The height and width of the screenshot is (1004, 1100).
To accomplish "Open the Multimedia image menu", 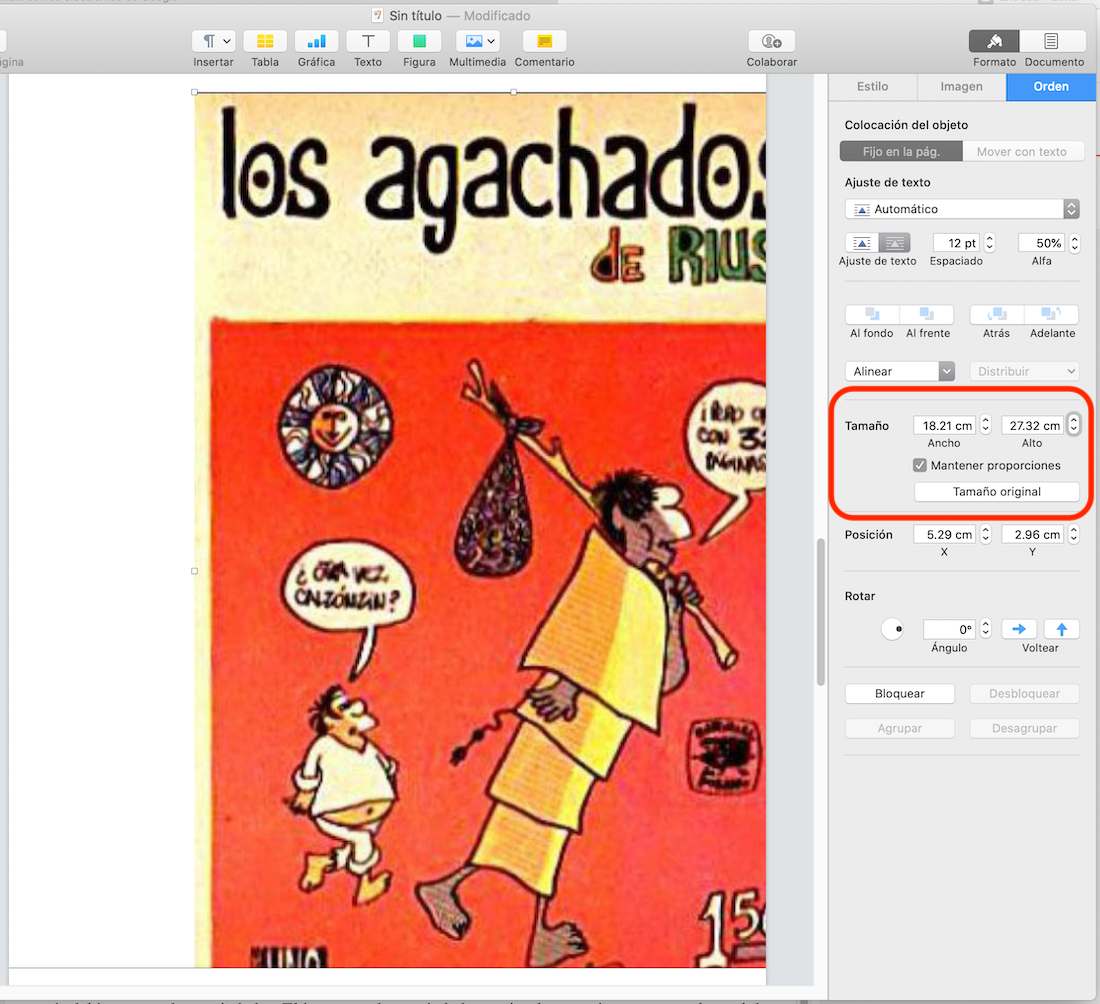I will (477, 41).
